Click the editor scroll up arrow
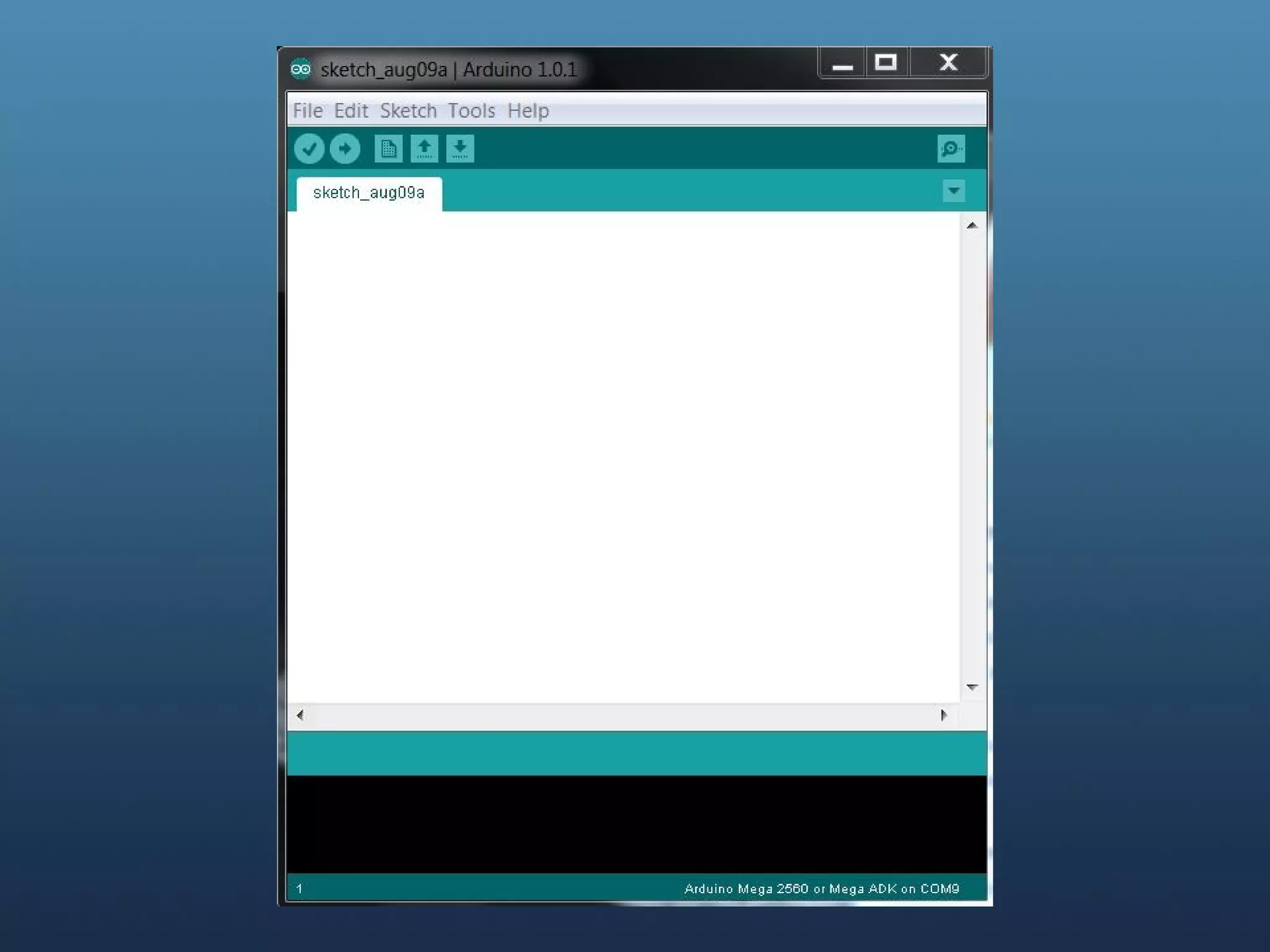Screen dimensions: 1270x952 972,226
